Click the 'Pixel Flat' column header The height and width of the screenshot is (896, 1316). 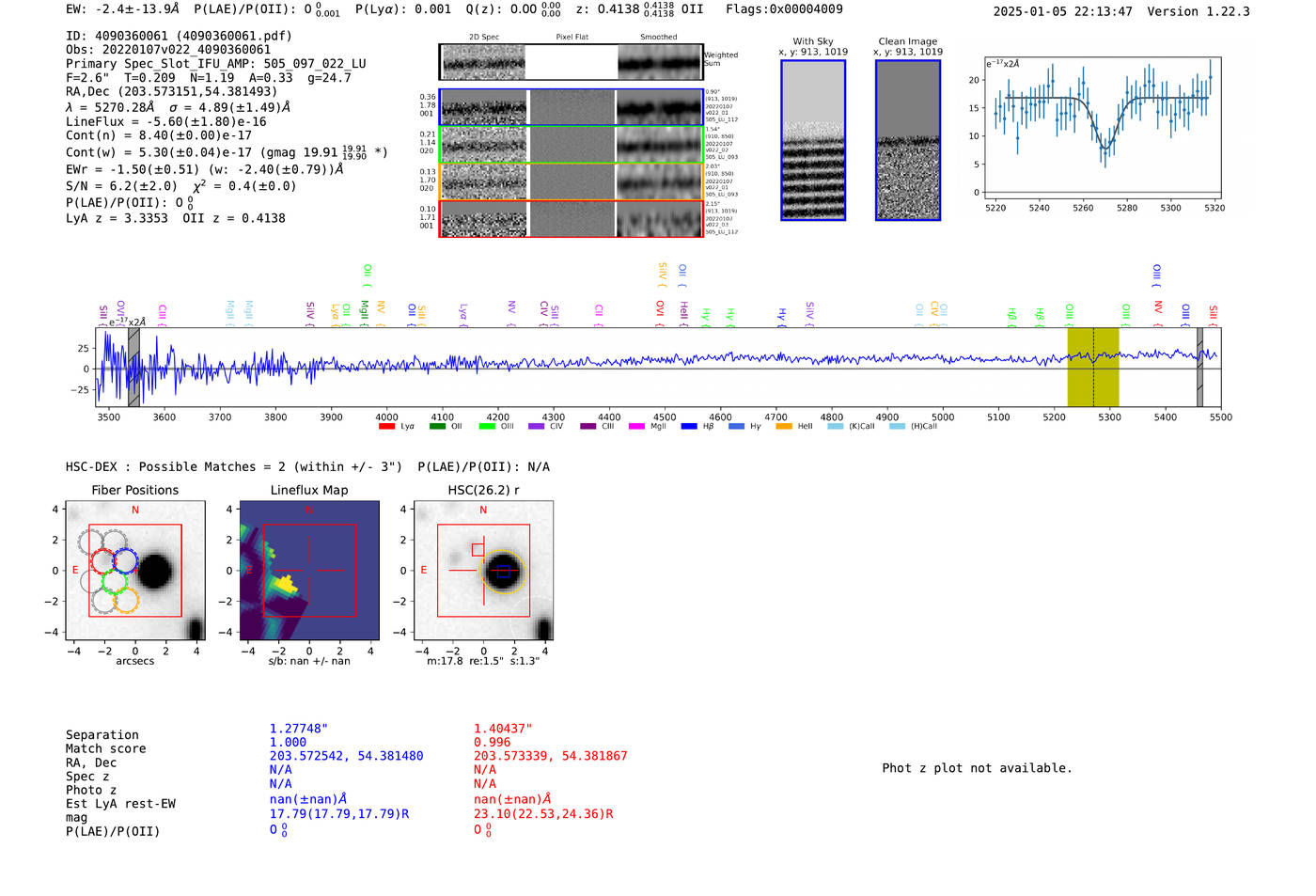coord(572,38)
